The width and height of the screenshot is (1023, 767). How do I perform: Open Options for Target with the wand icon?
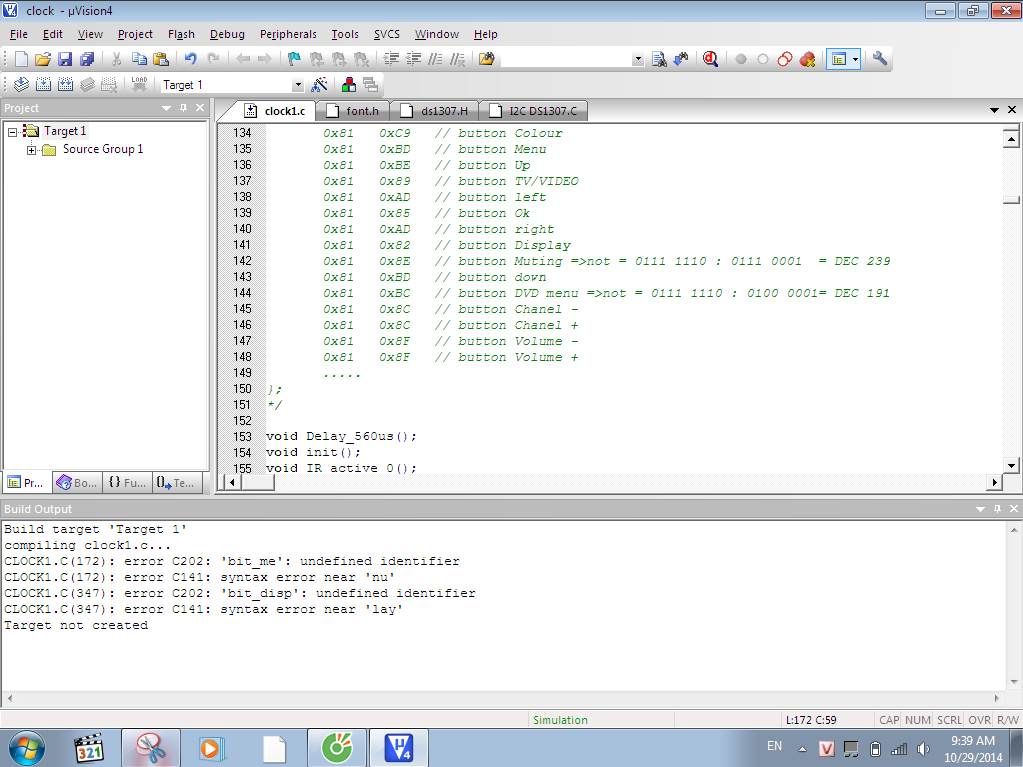[319, 85]
